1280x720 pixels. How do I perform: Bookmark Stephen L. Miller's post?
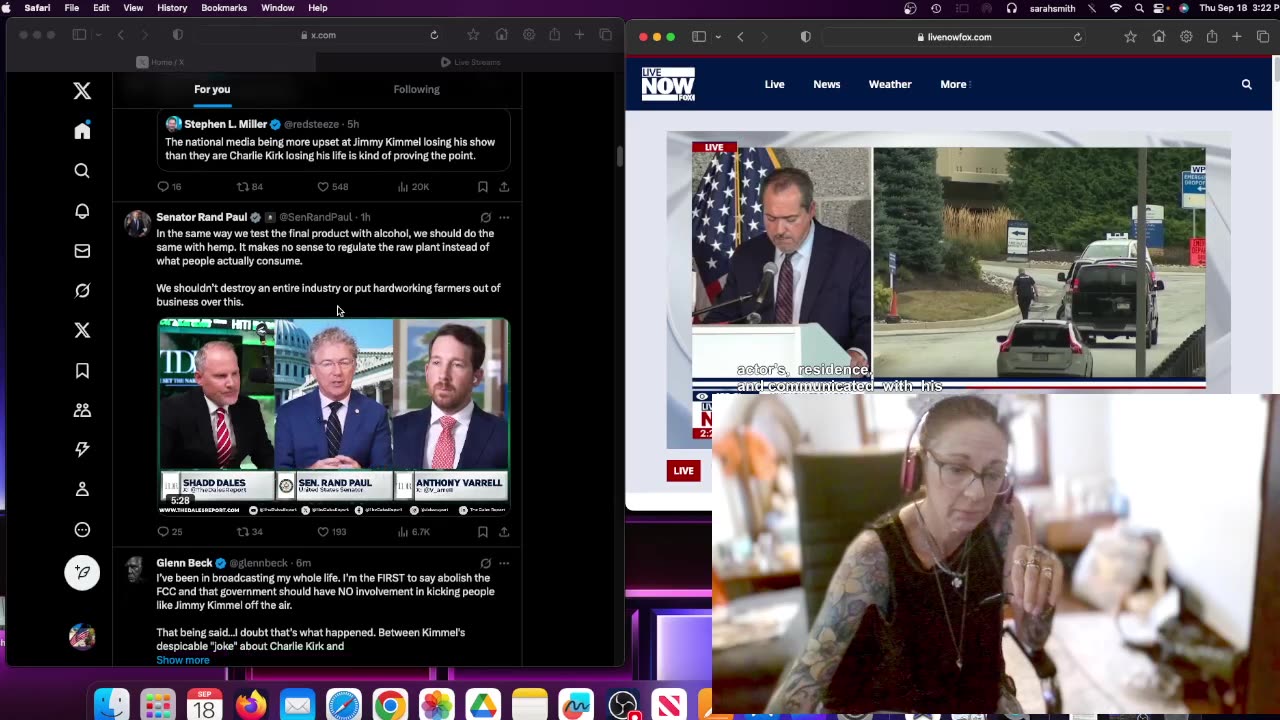tap(482, 187)
